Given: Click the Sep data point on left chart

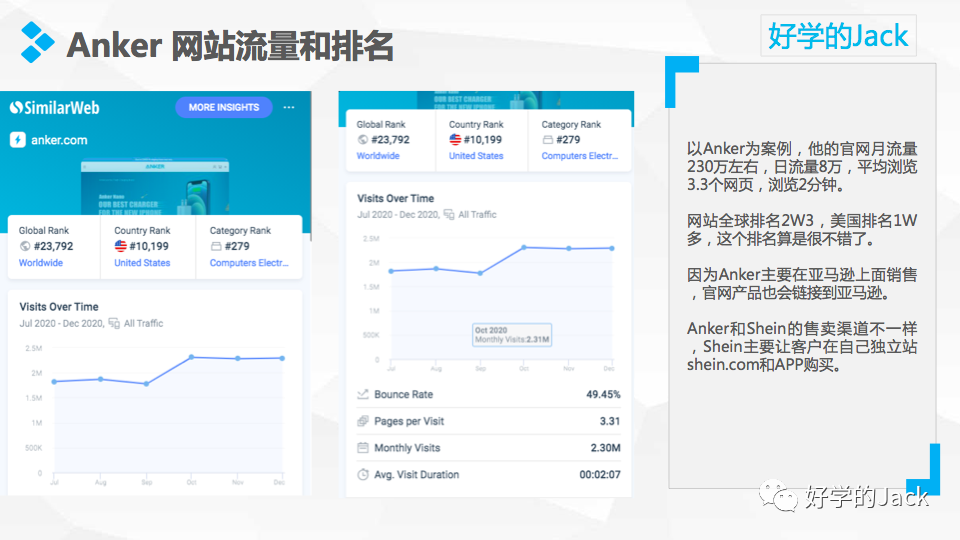Looking at the screenshot, I should point(146,384).
